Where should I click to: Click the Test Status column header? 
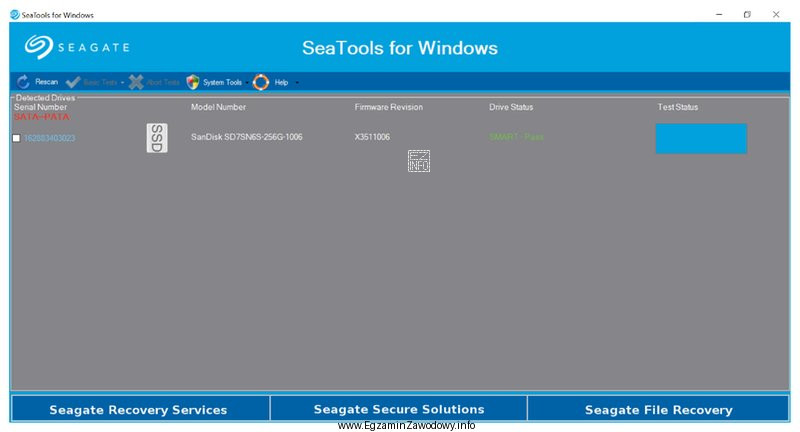(678, 107)
